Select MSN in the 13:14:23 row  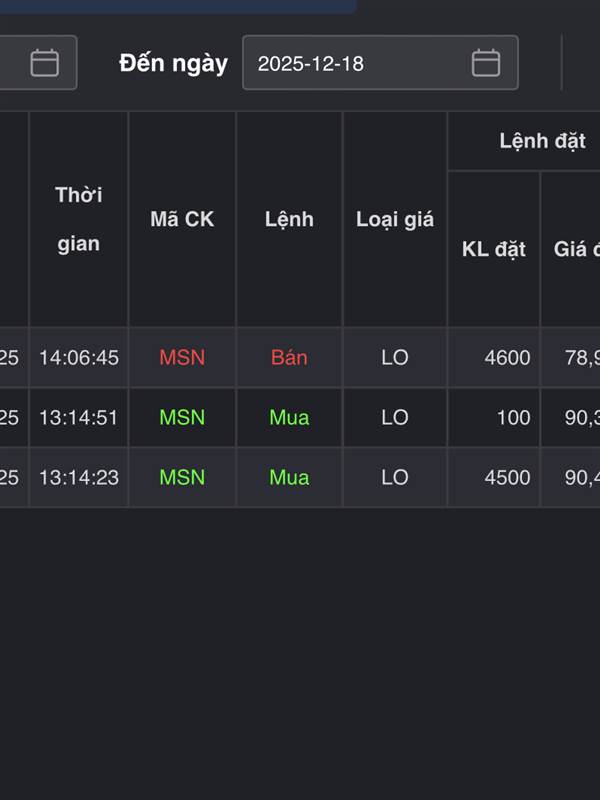click(x=182, y=477)
